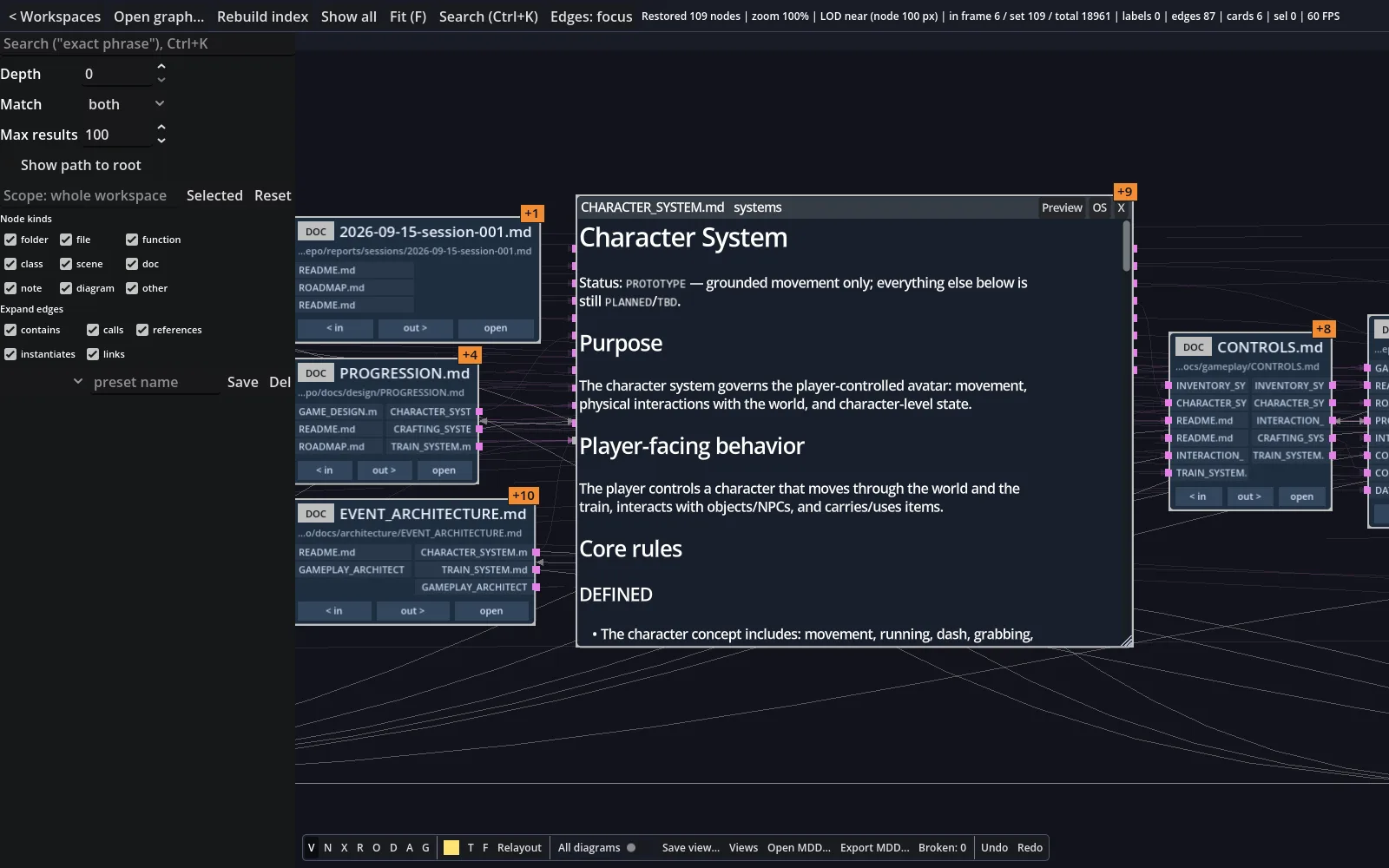This screenshot has width=1389, height=868.
Task: Open the Match dropdown set to both
Action: pyautogui.click(x=126, y=104)
